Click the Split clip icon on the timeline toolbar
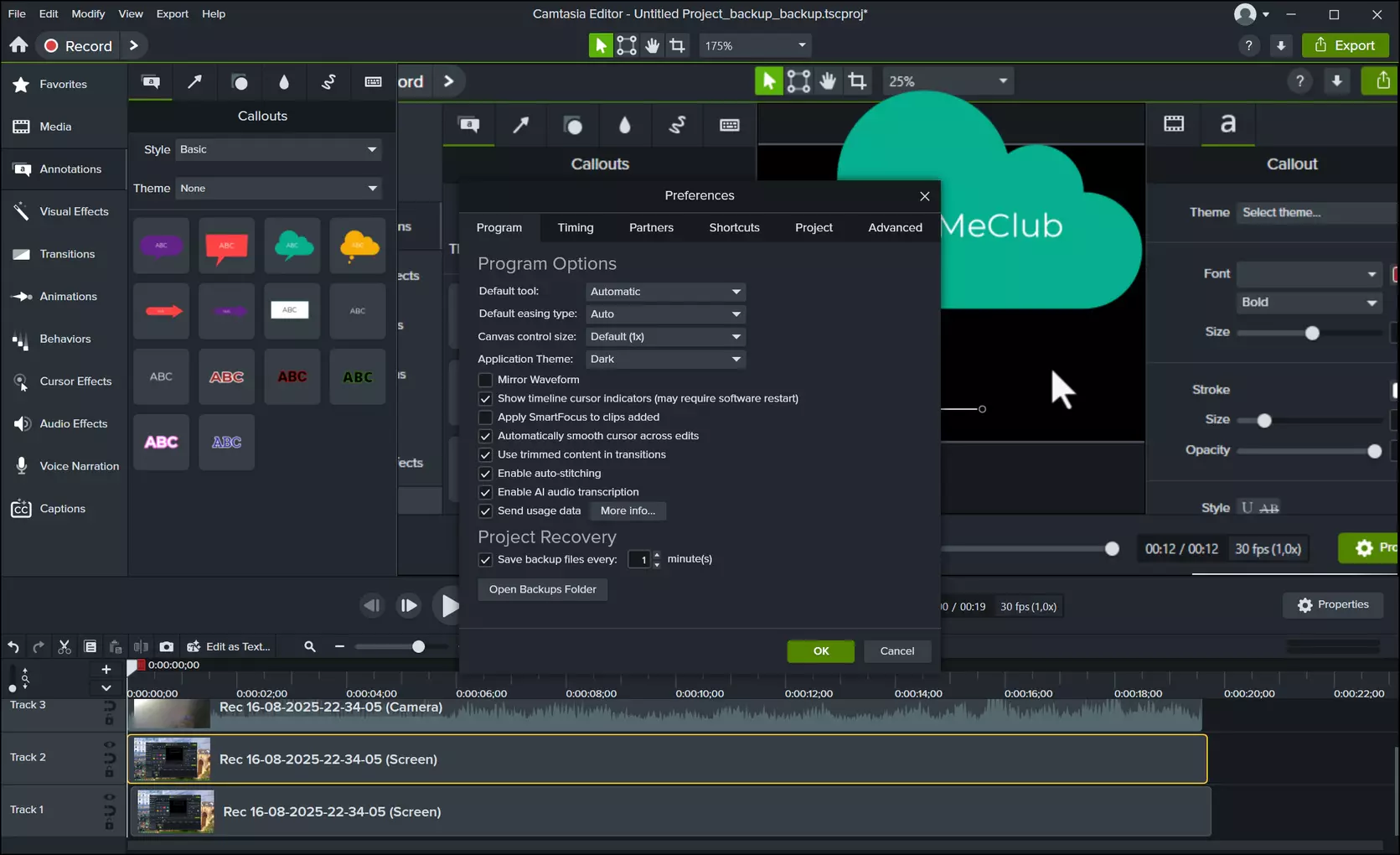 (141, 646)
